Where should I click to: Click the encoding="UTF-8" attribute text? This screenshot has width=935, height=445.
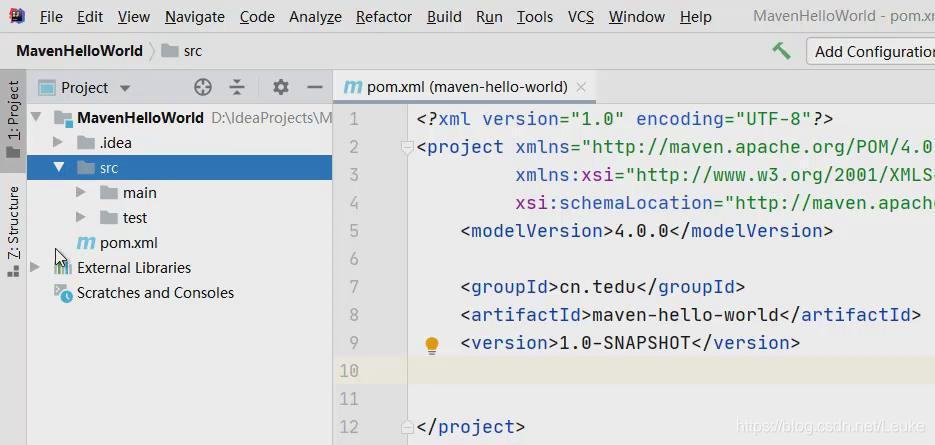coord(723,119)
